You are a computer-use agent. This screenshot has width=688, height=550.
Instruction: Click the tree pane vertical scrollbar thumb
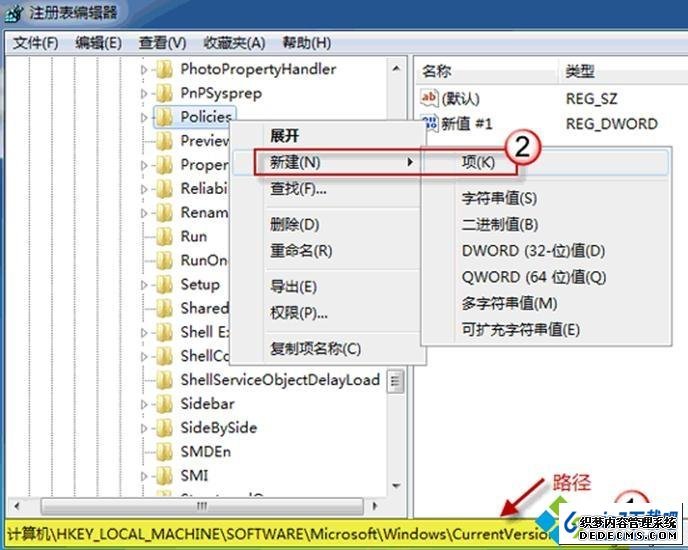(x=396, y=381)
